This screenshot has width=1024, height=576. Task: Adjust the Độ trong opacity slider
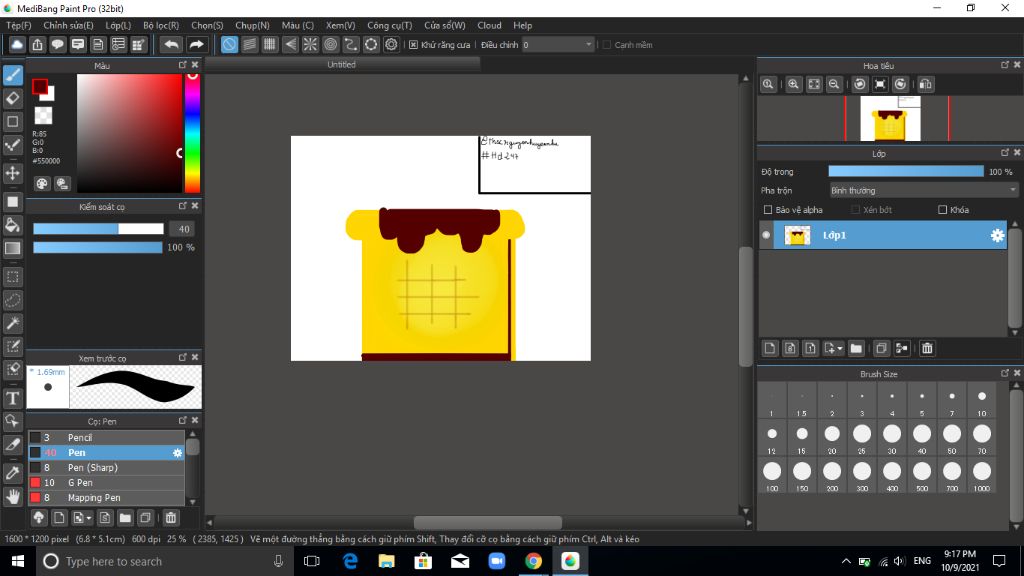click(906, 171)
